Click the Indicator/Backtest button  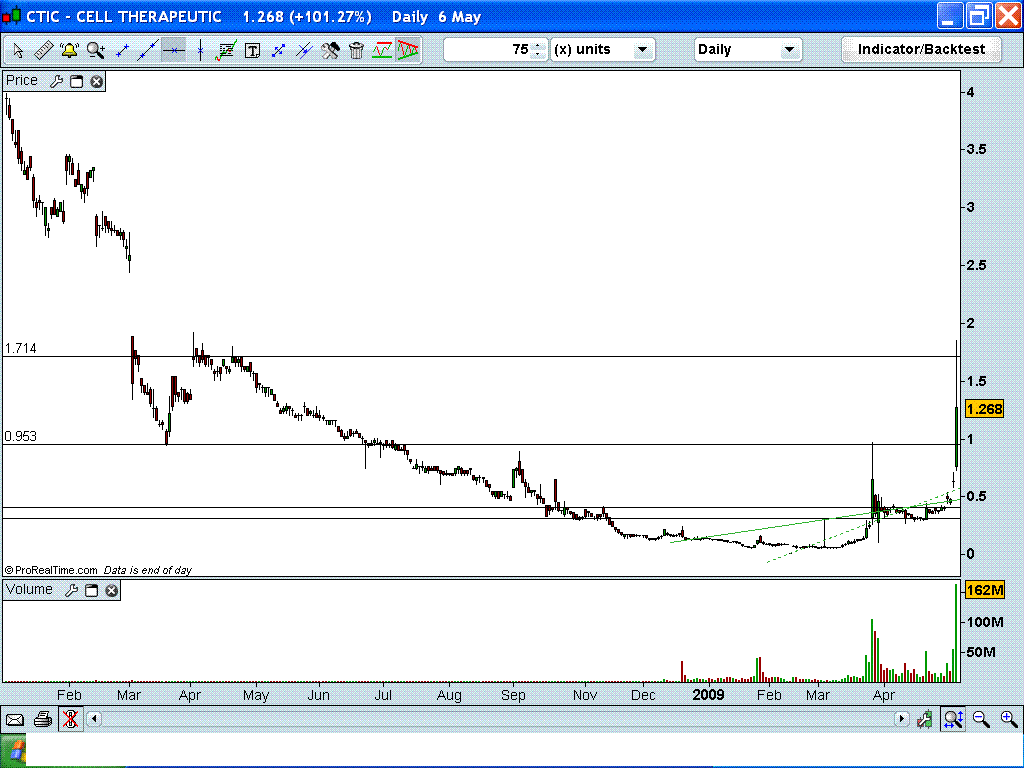[921, 50]
